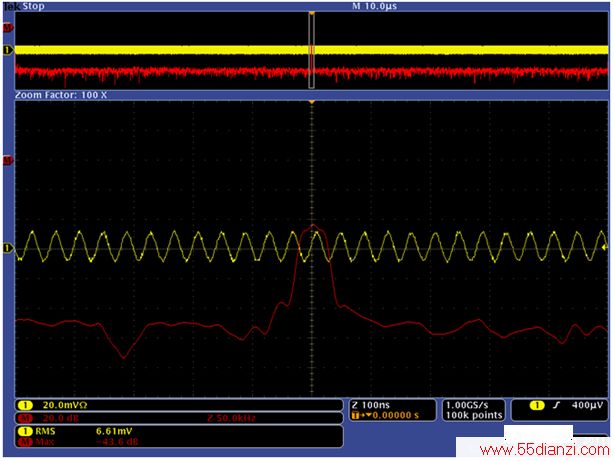
Task: Click the 400µV trigger level readout
Action: tap(587, 405)
